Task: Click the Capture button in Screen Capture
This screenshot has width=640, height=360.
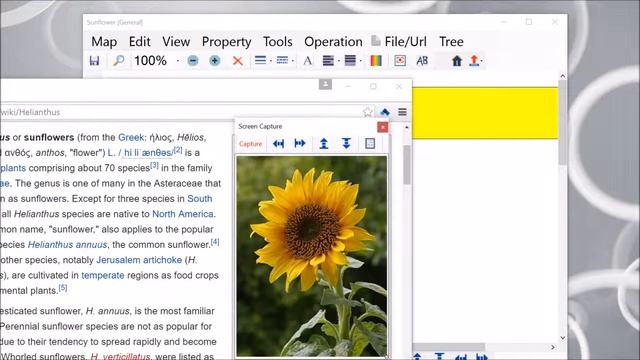Action: click(x=250, y=144)
